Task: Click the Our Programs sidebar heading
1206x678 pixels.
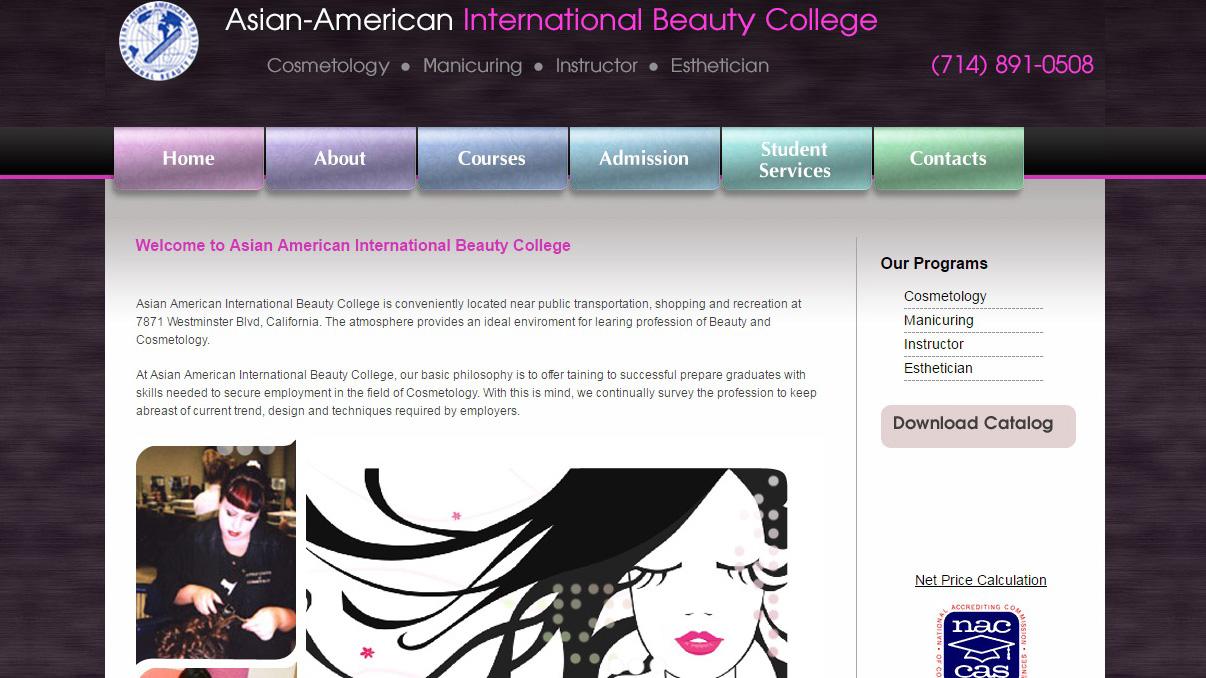Action: click(934, 263)
